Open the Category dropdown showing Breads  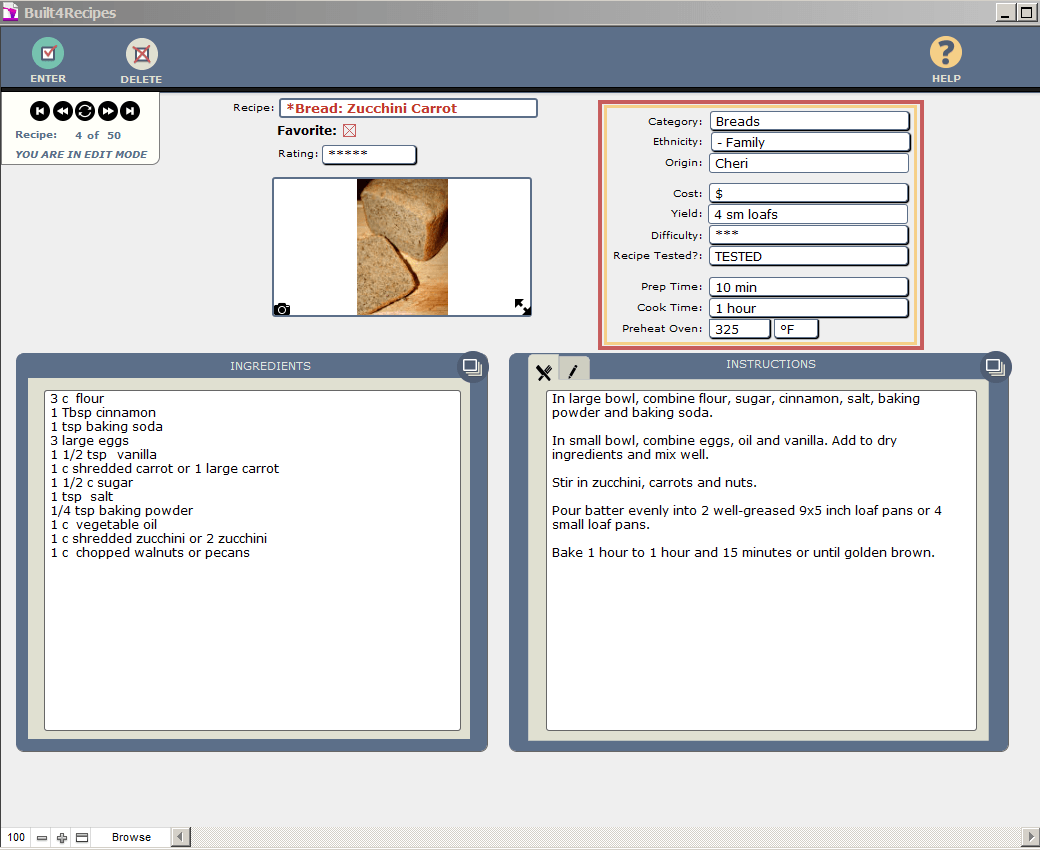pyautogui.click(x=809, y=121)
